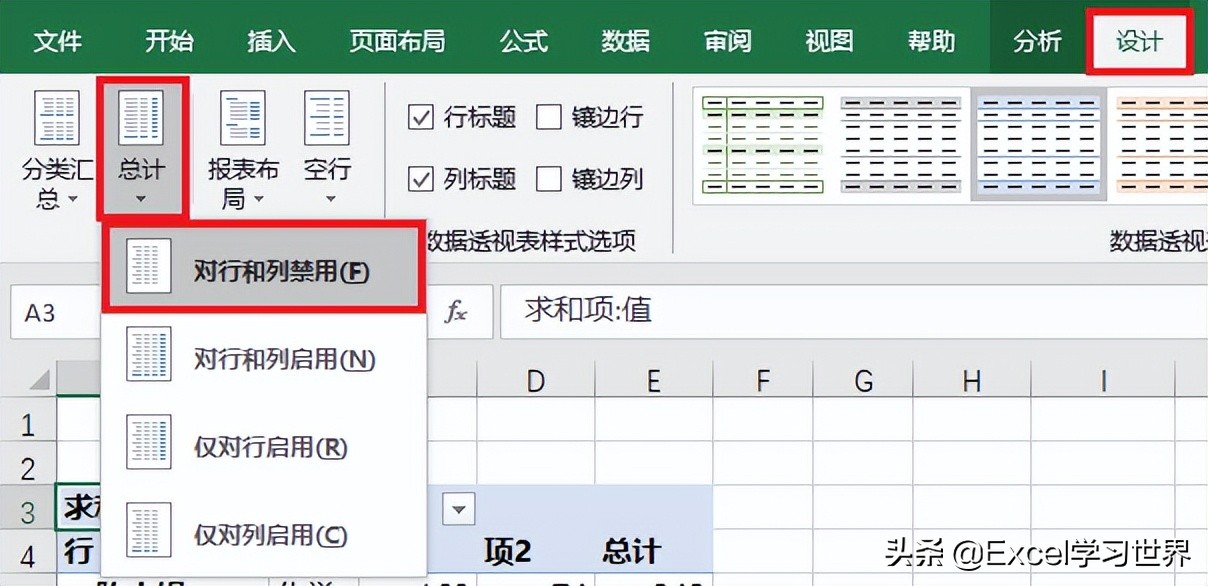Toggle the 行标题 checkbox

coord(421,118)
